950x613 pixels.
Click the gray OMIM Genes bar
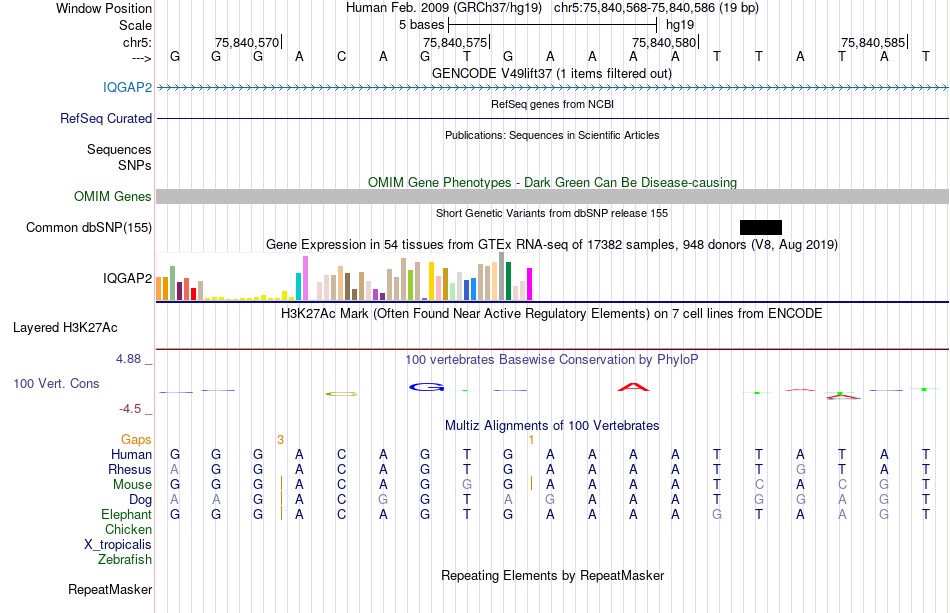point(552,196)
